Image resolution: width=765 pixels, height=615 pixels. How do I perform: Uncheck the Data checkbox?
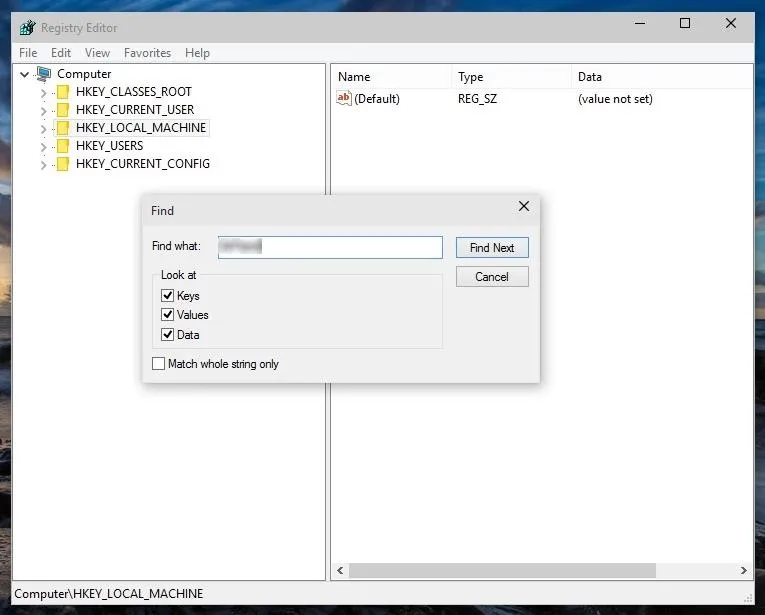pyautogui.click(x=167, y=335)
